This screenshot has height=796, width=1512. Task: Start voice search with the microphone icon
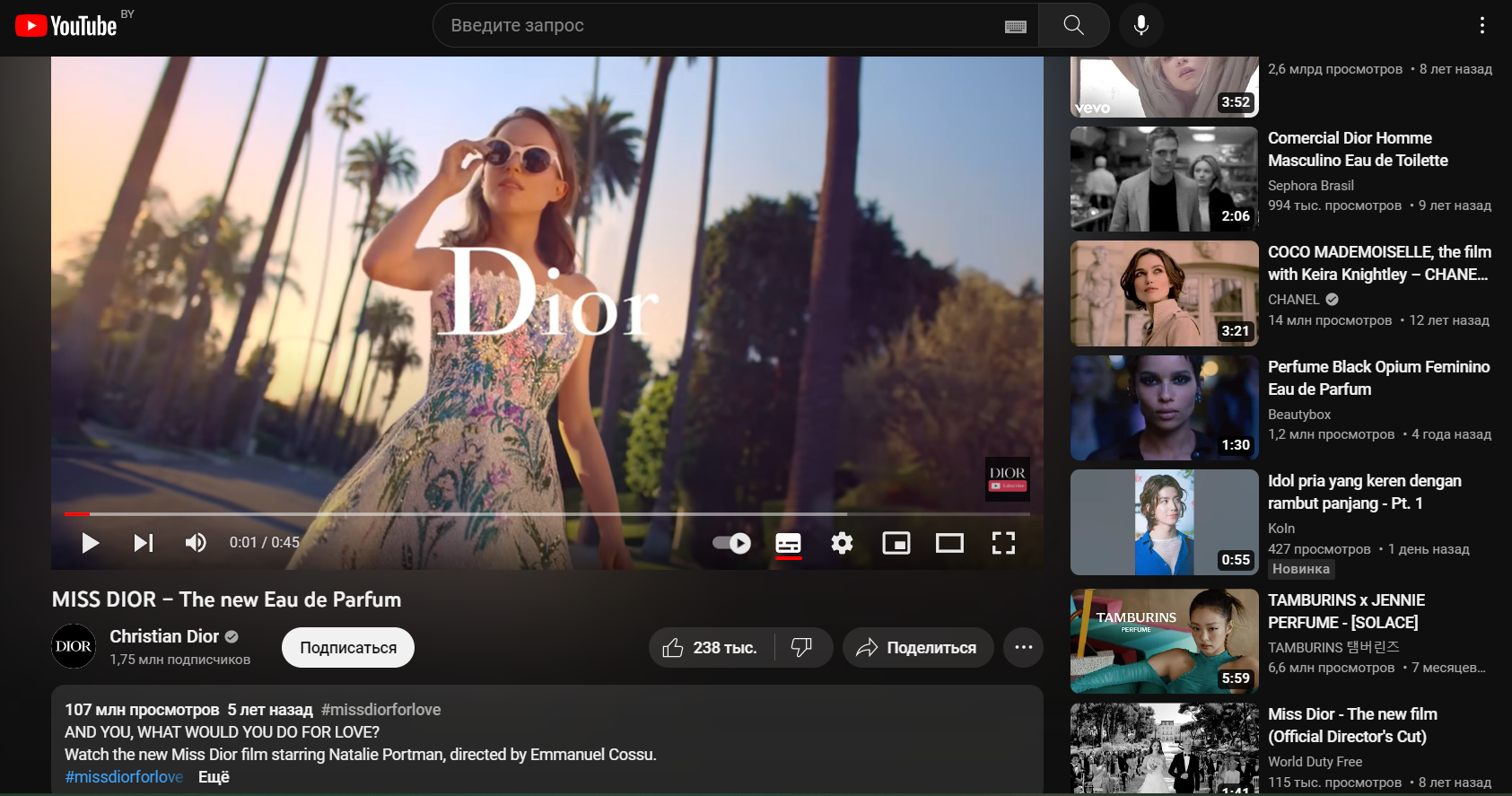pyautogui.click(x=1141, y=25)
